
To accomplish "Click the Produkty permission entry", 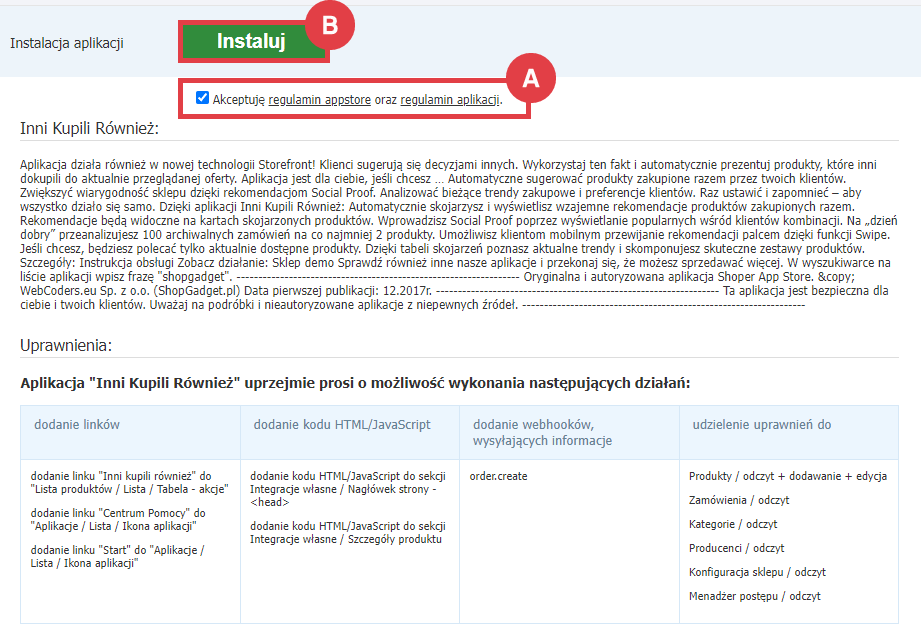I will (788, 476).
